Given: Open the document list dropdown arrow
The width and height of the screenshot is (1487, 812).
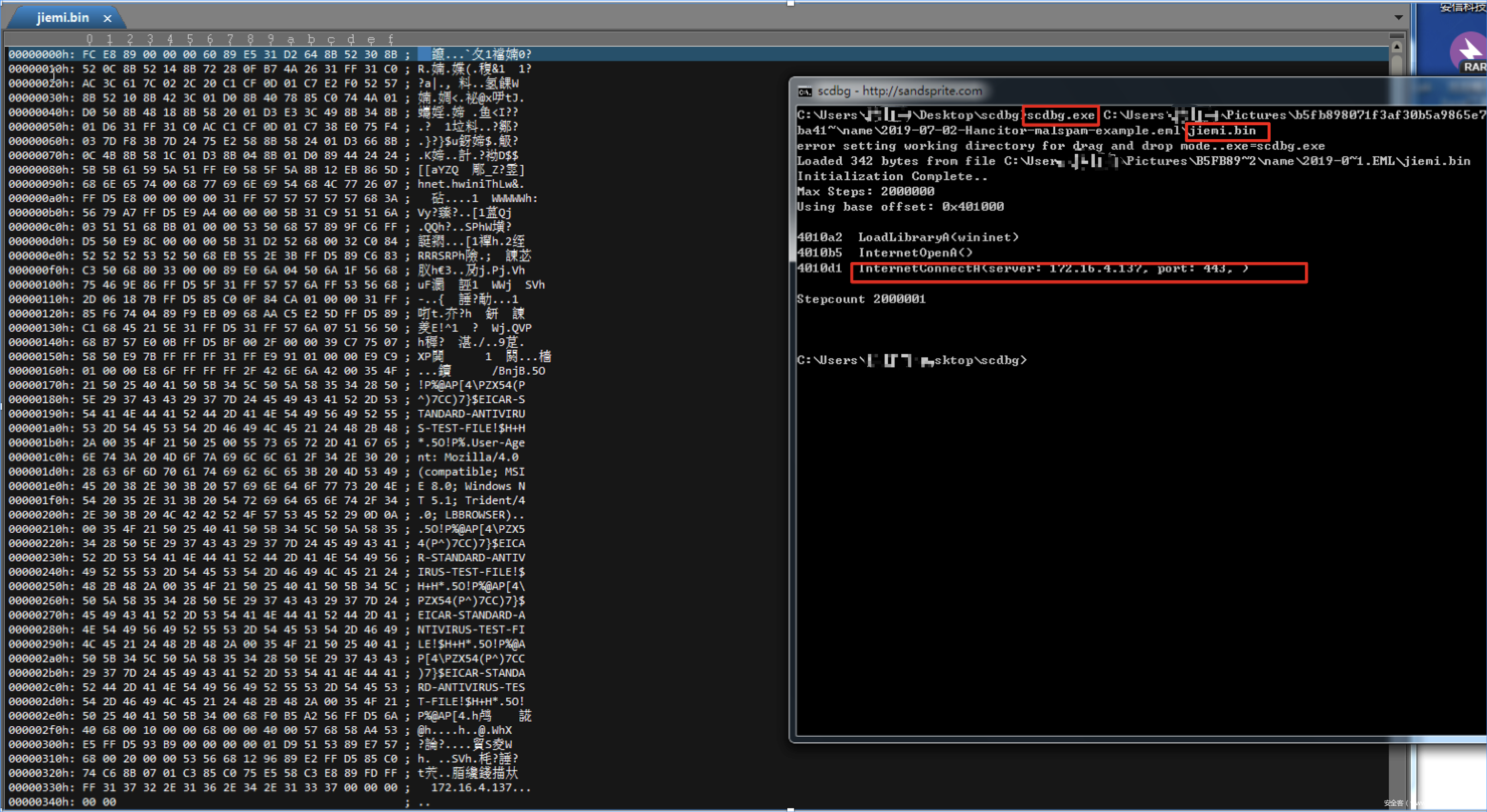Looking at the screenshot, I should coord(1398,17).
